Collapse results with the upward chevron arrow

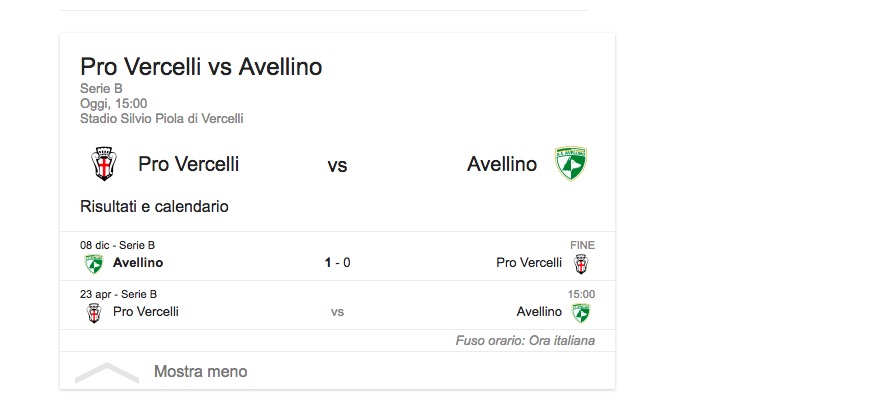pyautogui.click(x=107, y=372)
